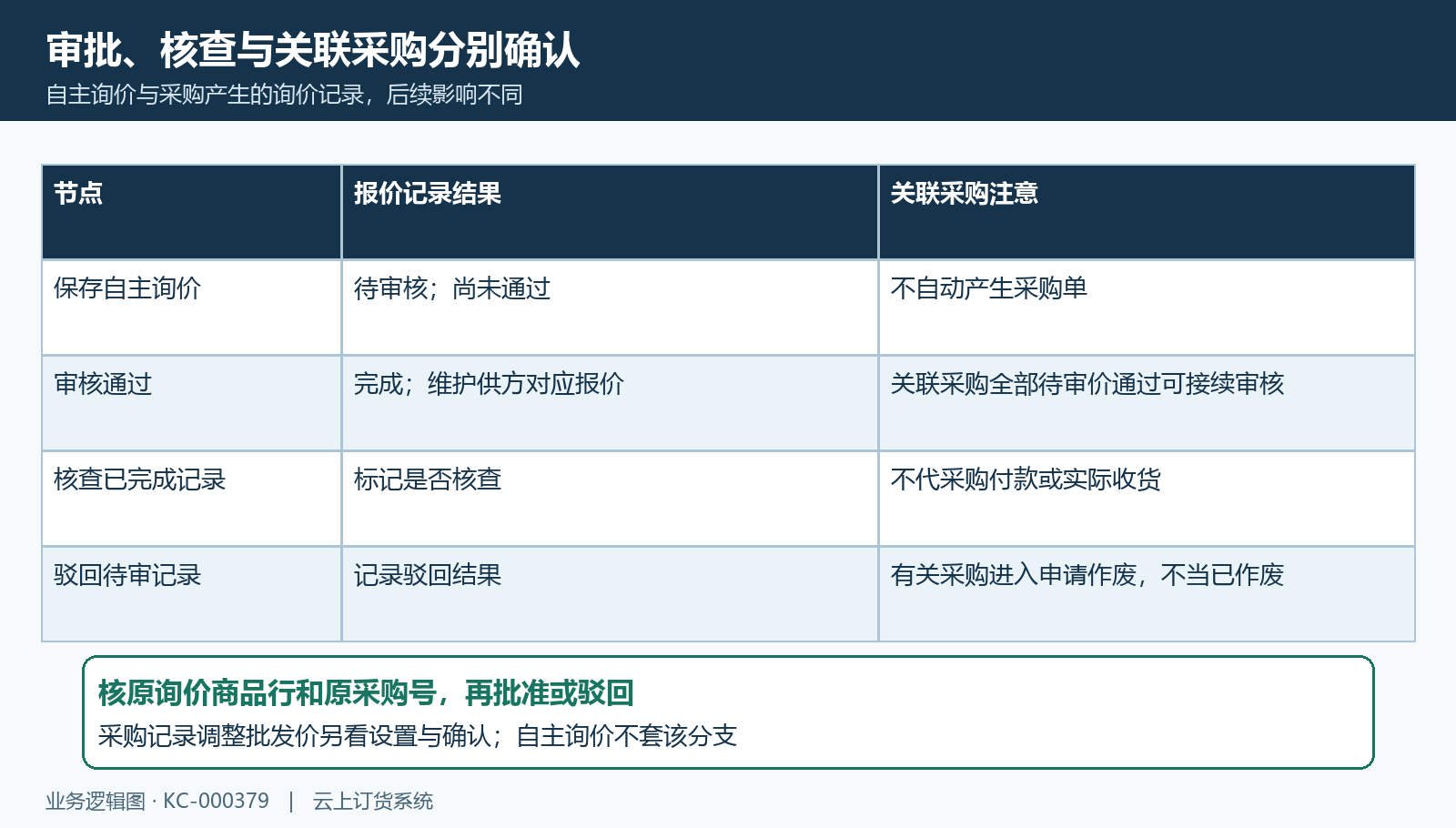
Task: Click the cell 记录驳回结果
Action: click(610, 594)
